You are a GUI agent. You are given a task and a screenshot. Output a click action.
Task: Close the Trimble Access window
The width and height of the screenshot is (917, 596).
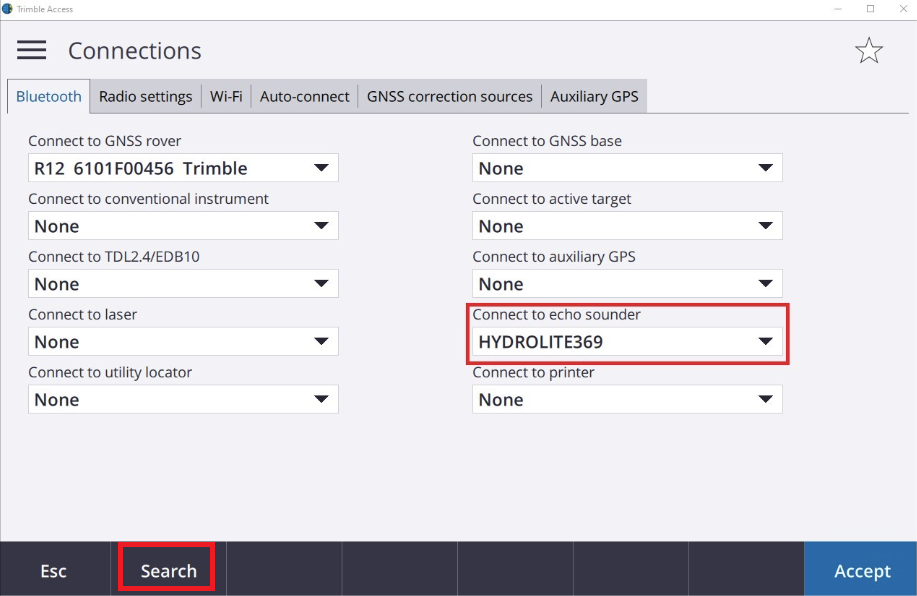903,9
